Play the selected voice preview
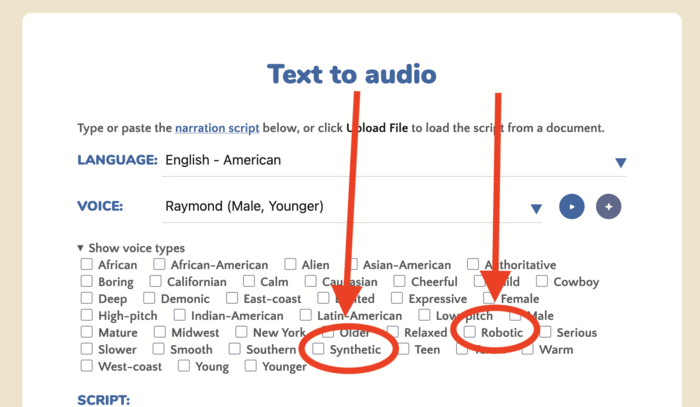This screenshot has height=407, width=700. (571, 207)
